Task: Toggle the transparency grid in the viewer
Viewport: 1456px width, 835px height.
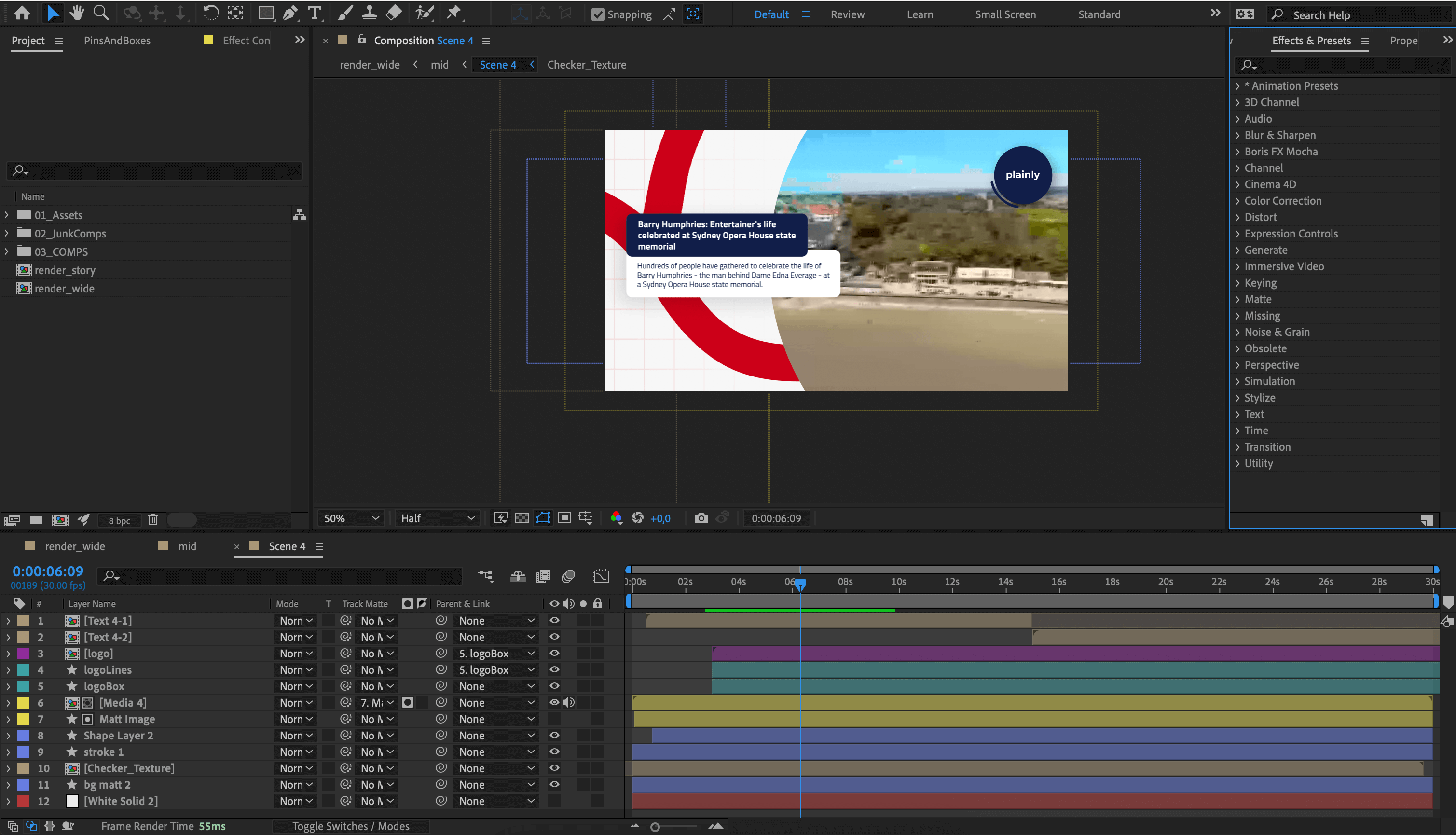Action: coord(522,518)
